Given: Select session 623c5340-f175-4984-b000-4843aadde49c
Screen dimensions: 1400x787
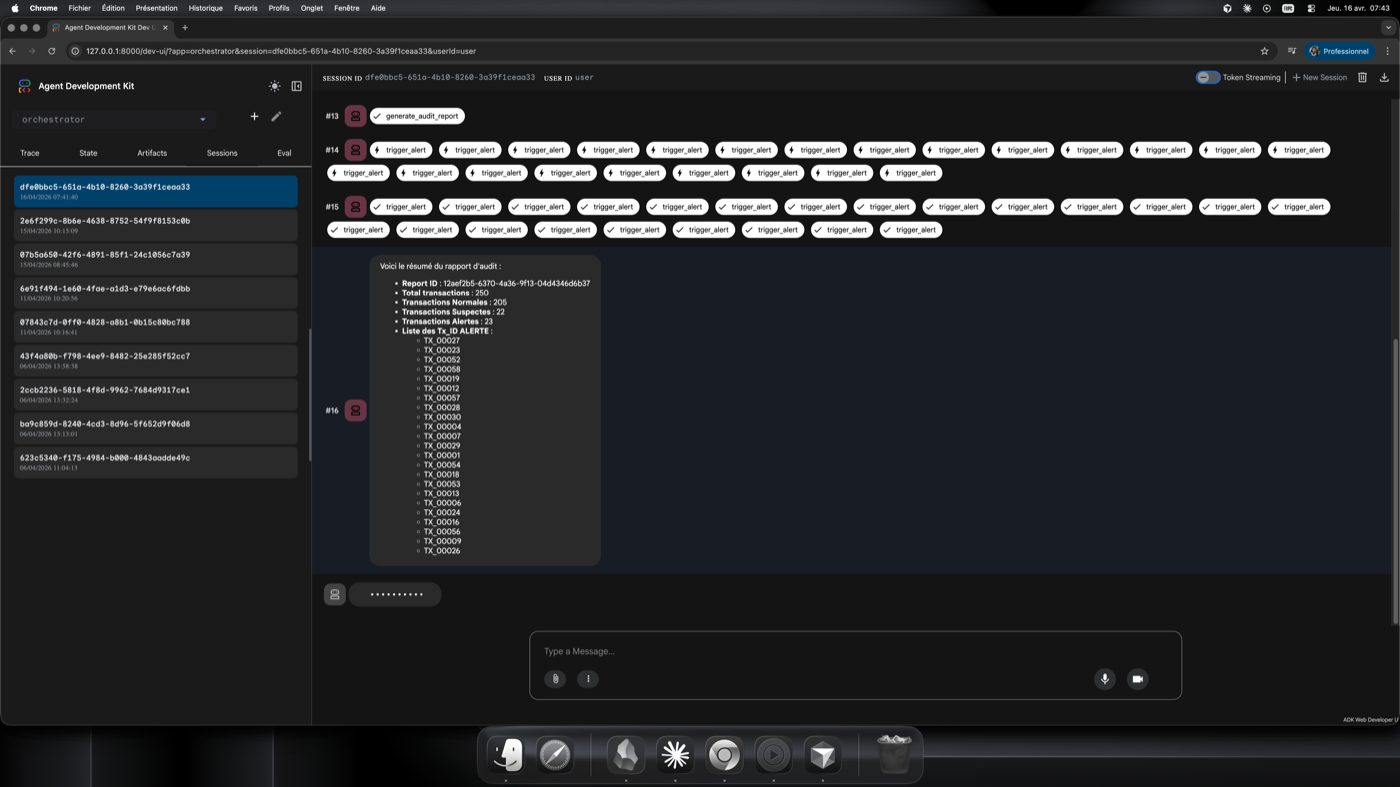Looking at the screenshot, I should point(156,463).
